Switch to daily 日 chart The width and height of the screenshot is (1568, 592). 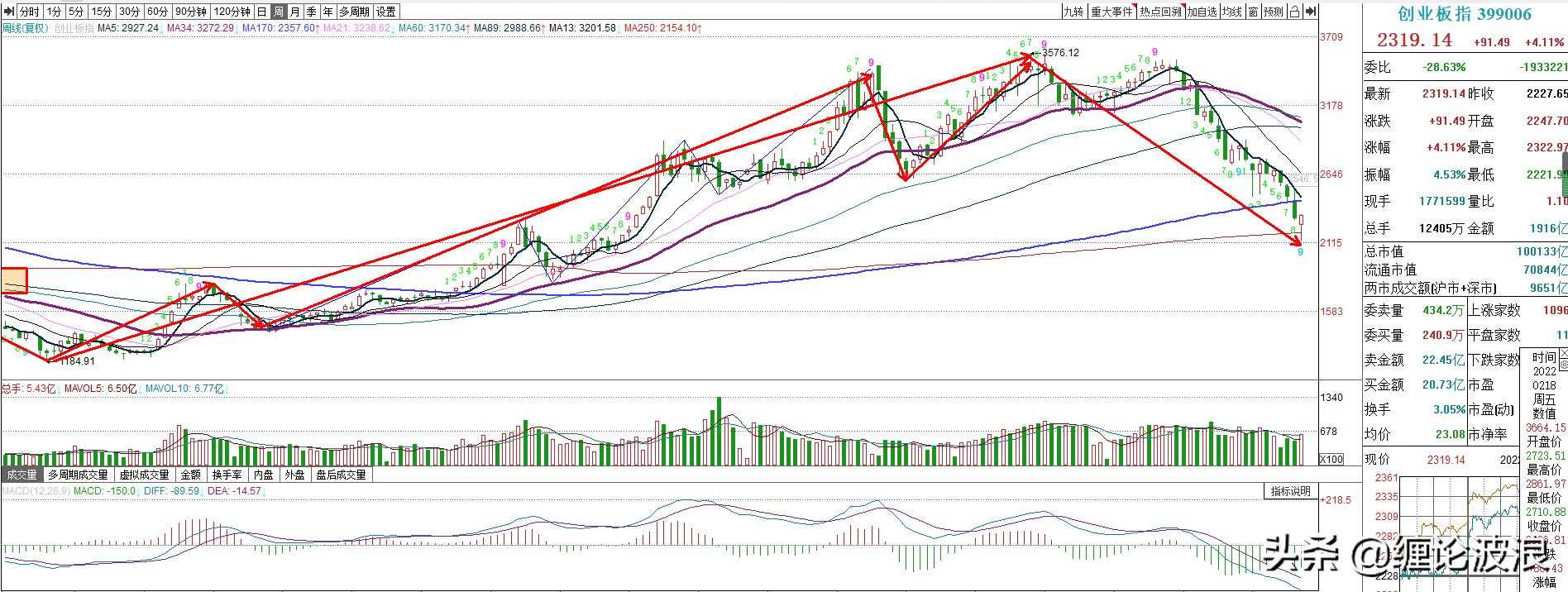tap(261, 12)
